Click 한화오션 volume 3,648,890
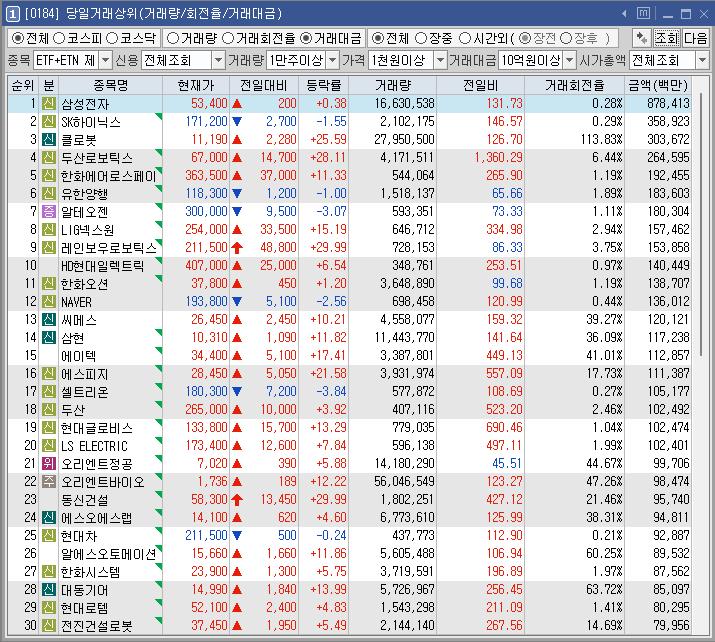The height and width of the screenshot is (642, 715). tap(407, 284)
